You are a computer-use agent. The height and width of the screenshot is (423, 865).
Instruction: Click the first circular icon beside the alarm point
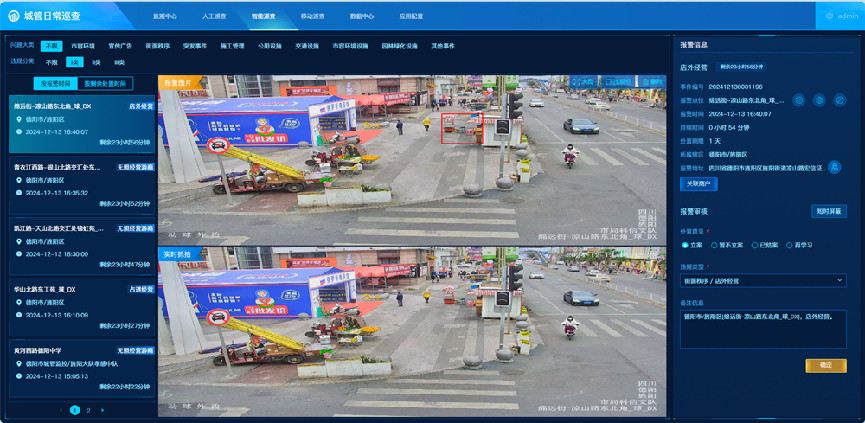798,100
